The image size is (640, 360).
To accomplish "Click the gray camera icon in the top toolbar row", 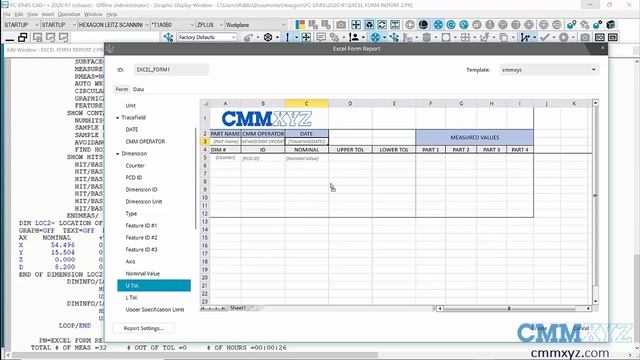I will [x=341, y=24].
